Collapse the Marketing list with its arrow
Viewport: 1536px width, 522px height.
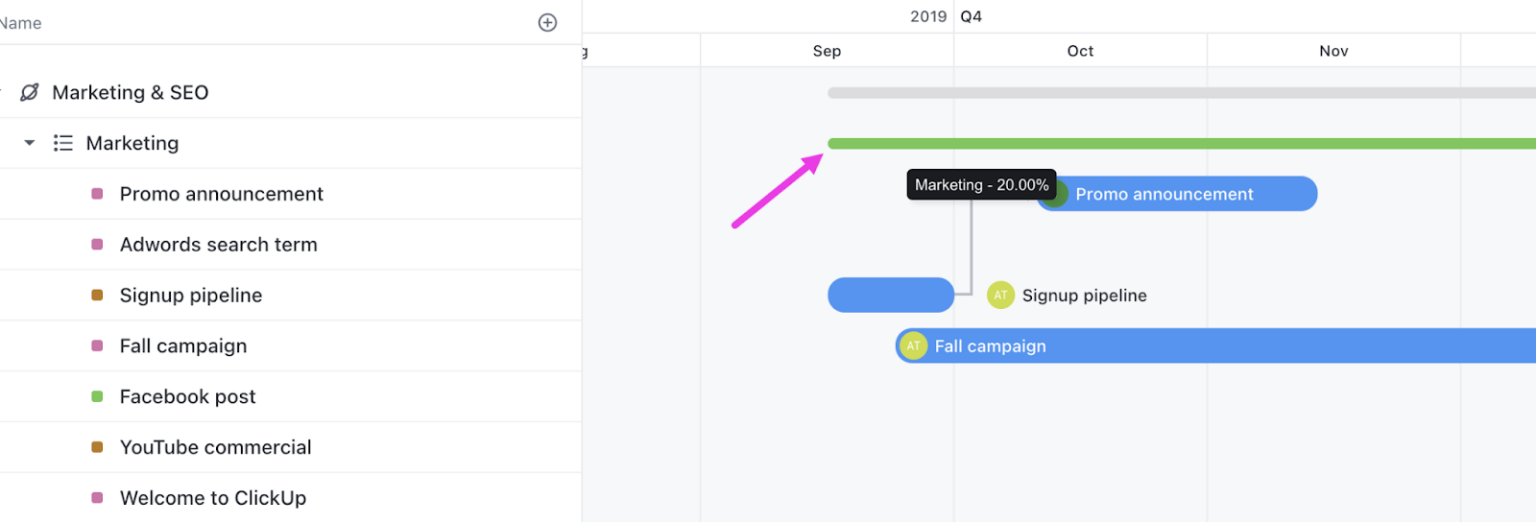(30, 143)
